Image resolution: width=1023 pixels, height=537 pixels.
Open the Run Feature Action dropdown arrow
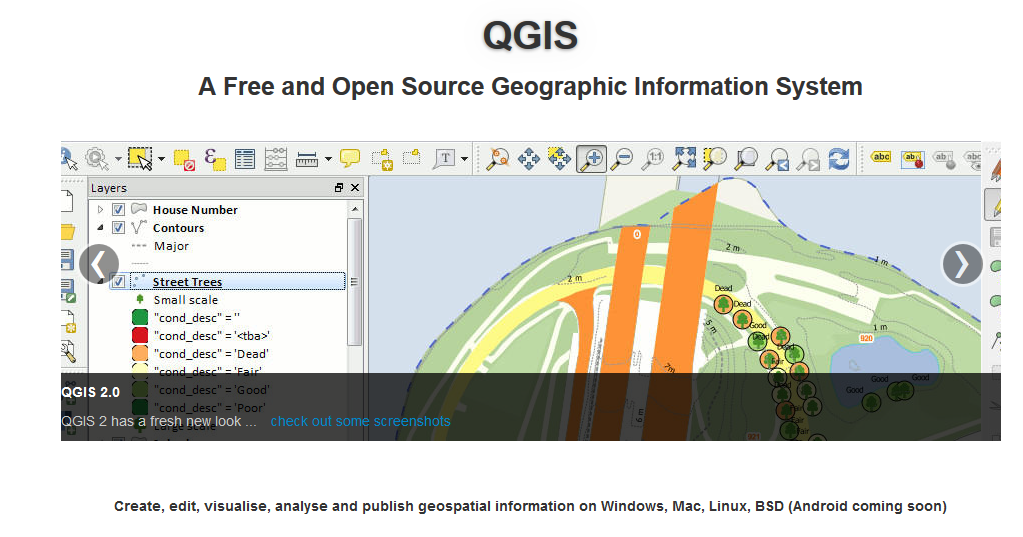click(117, 159)
